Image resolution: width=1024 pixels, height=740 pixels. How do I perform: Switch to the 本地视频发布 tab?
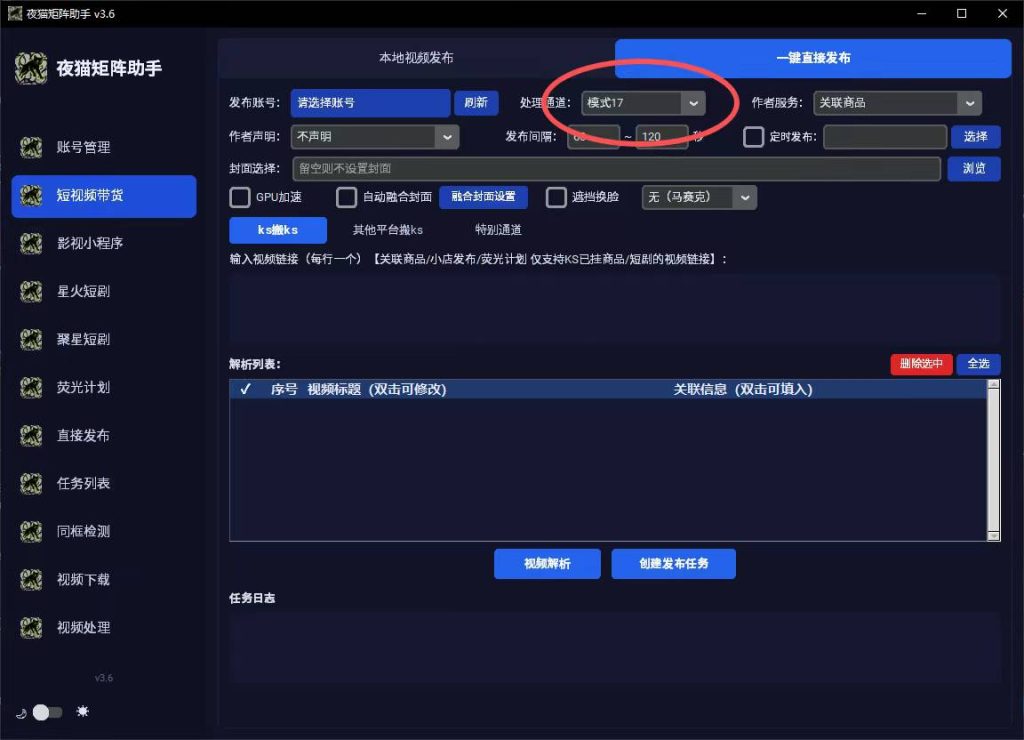coord(416,57)
